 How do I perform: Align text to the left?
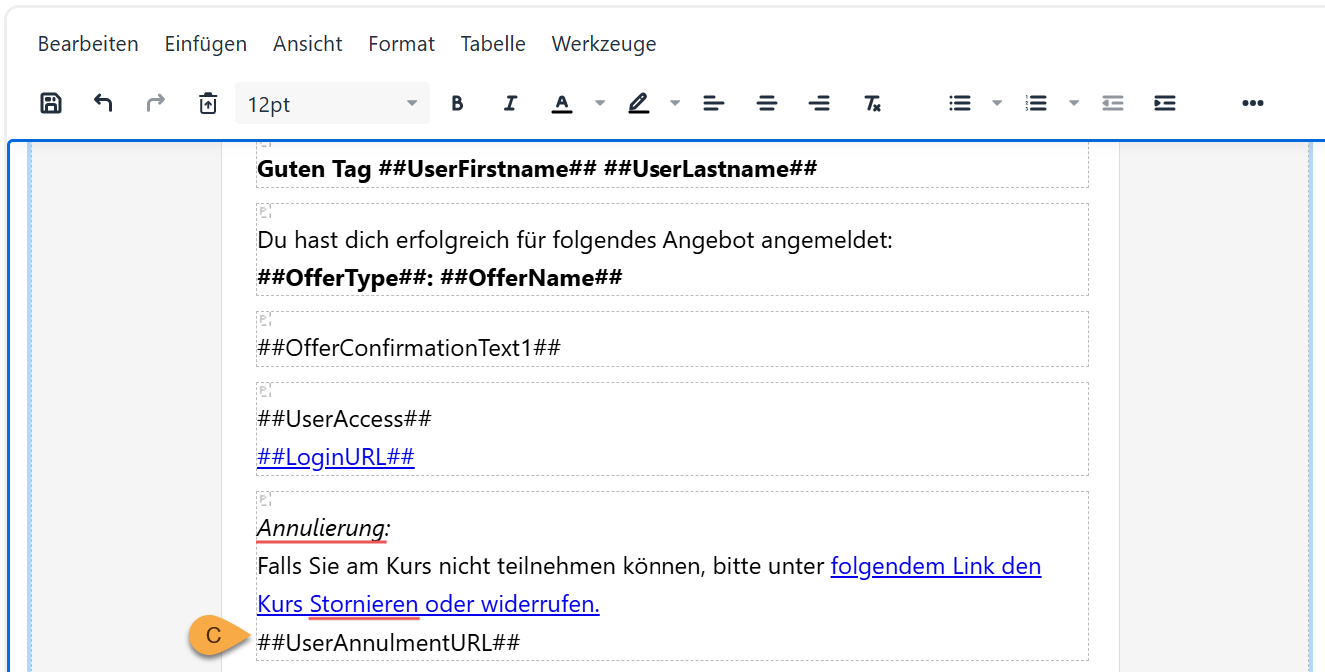(713, 103)
